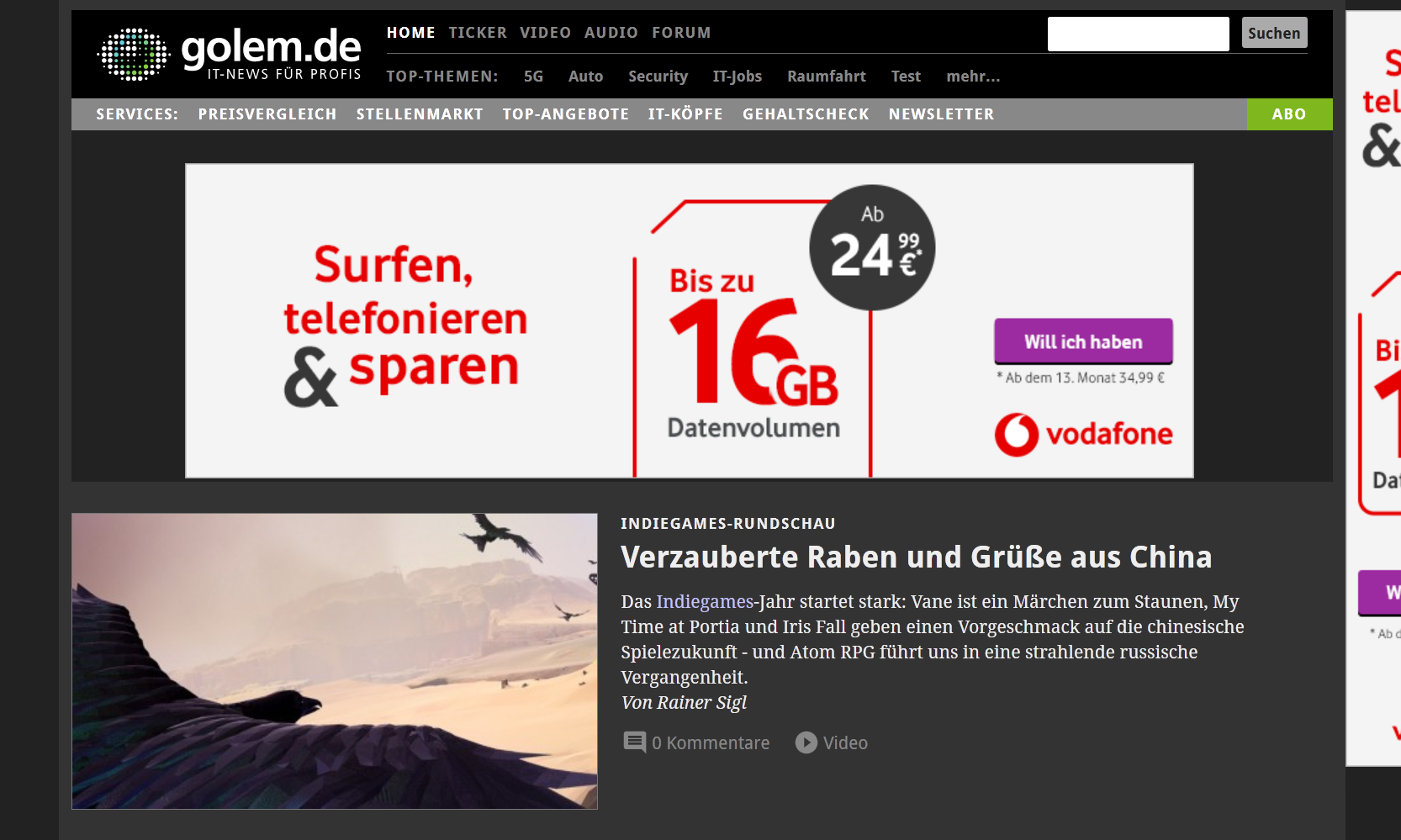1401x840 pixels.
Task: Open the Stellenmarkt service link
Action: (420, 114)
